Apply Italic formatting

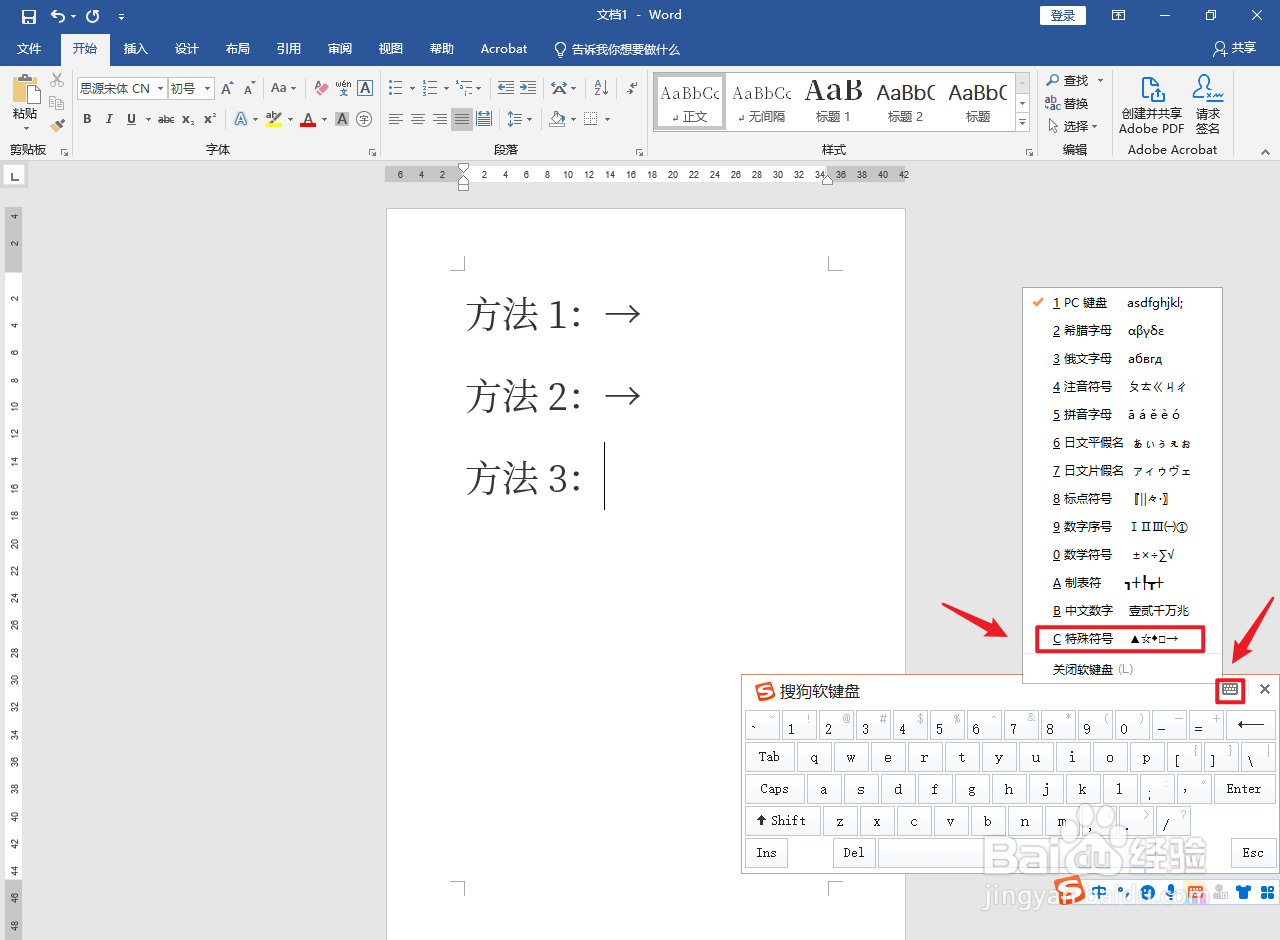coord(108,119)
